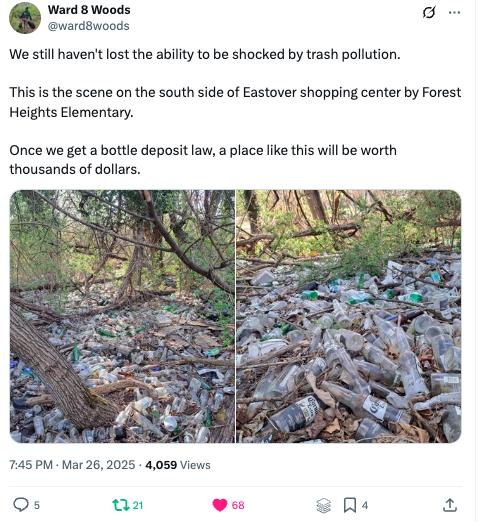This screenshot has width=478, height=522.
Task: Click the Grok slash-circle icon
Action: (x=429, y=13)
